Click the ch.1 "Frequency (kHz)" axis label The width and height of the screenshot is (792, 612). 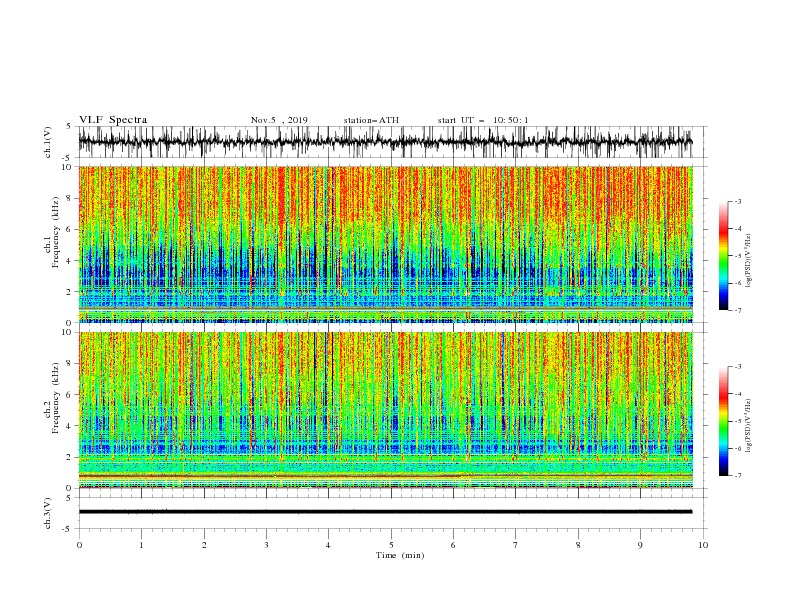point(56,233)
